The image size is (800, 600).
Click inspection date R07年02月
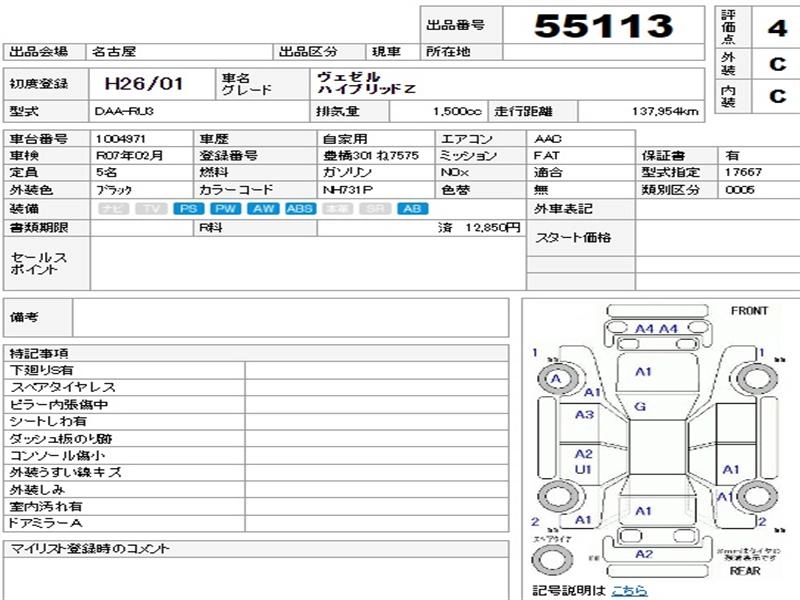130,156
